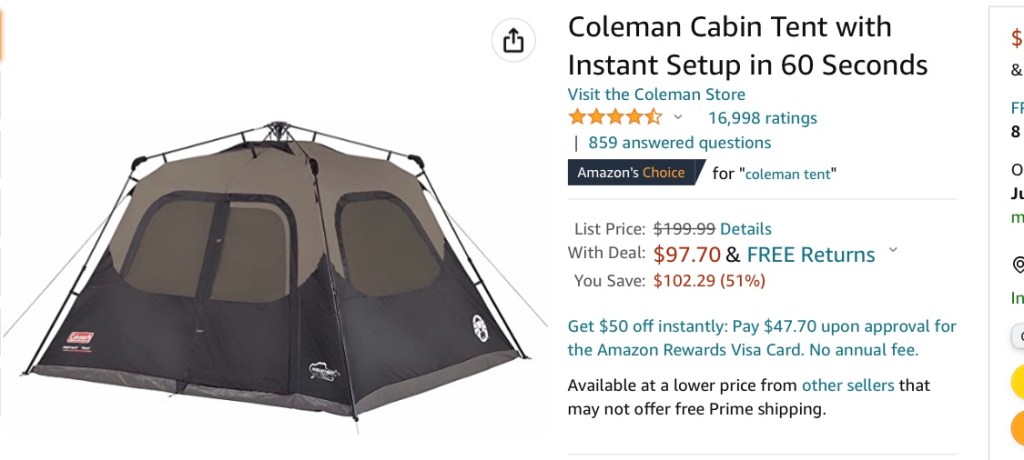Image resolution: width=1024 pixels, height=460 pixels.
Task: Click the star rating icons
Action: 614,117
